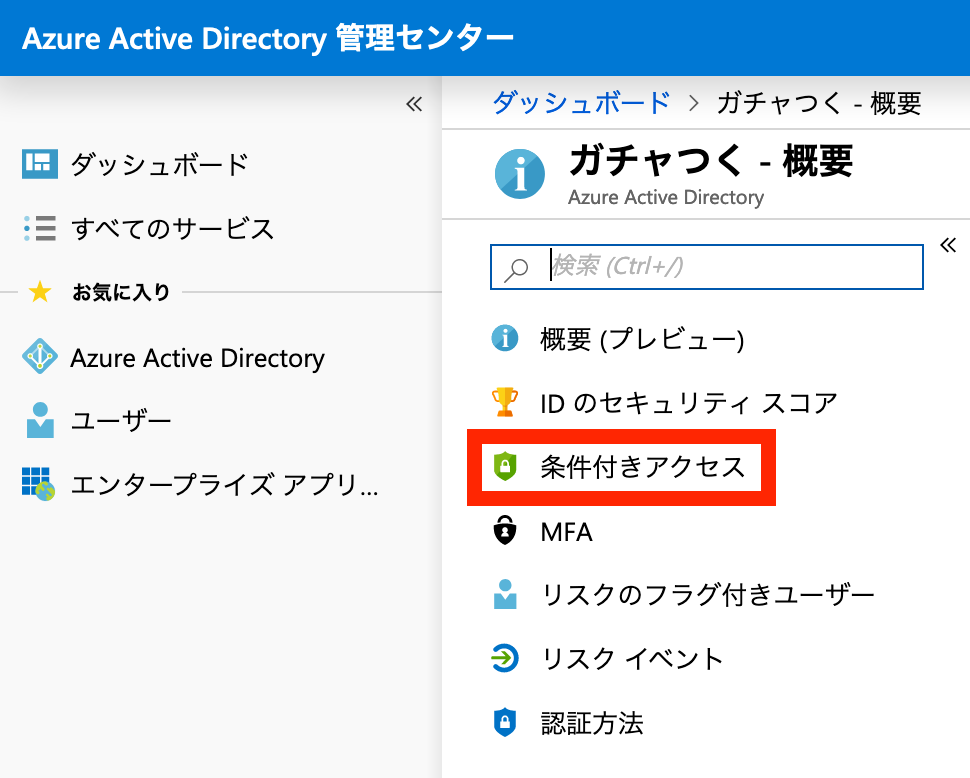Click the black MFA lock shield icon
The width and height of the screenshot is (970, 778).
pos(505,530)
